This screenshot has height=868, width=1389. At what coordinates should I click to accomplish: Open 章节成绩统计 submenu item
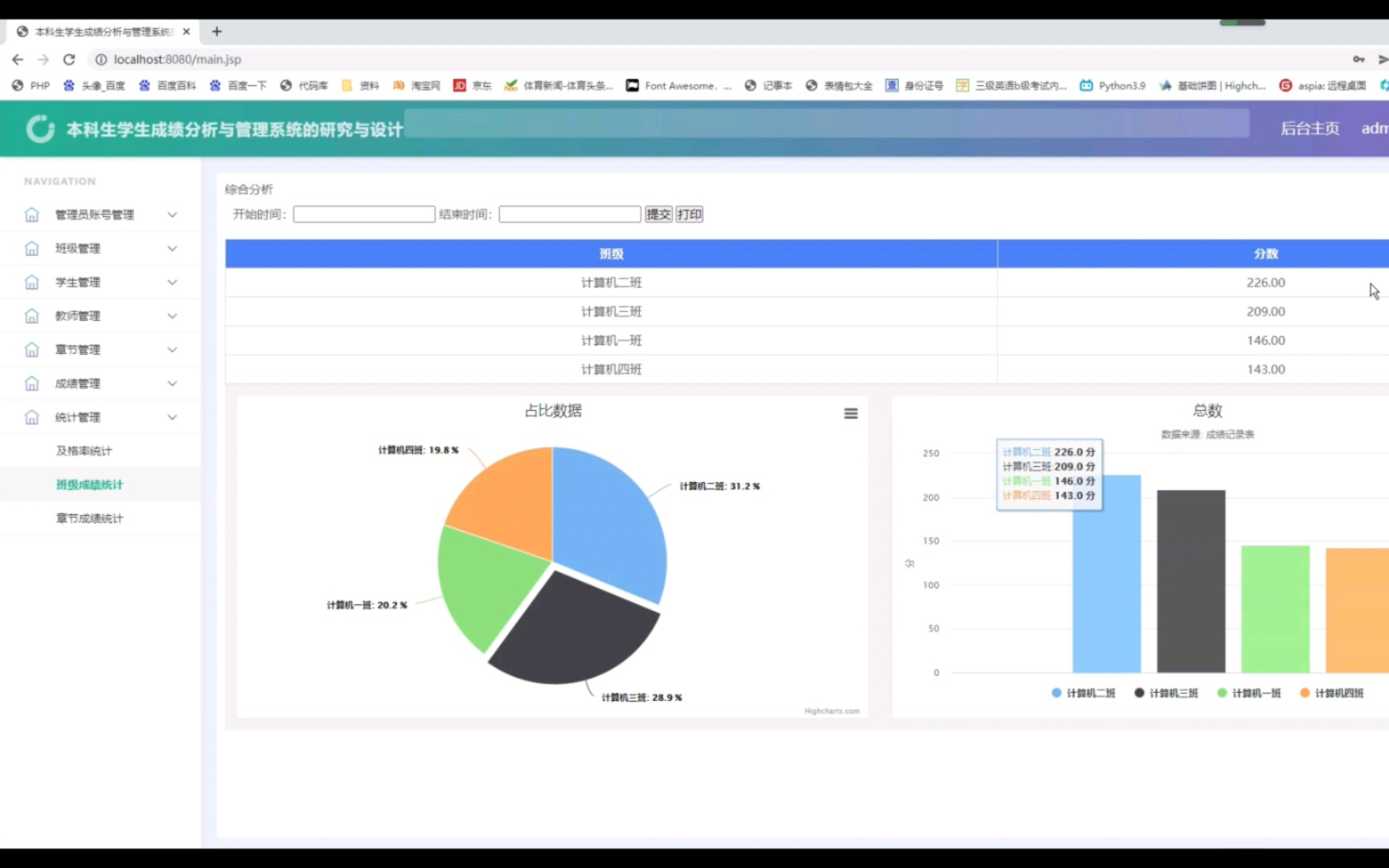(x=89, y=518)
